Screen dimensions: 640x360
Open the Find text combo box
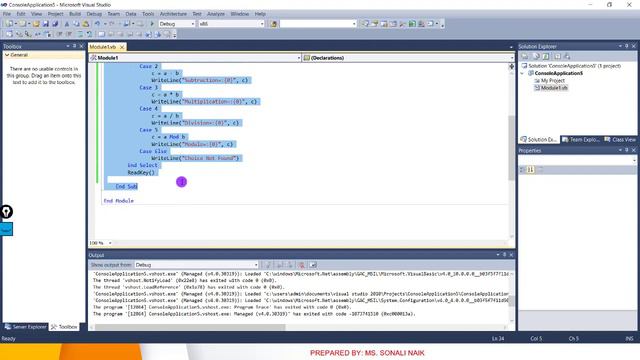point(318,24)
